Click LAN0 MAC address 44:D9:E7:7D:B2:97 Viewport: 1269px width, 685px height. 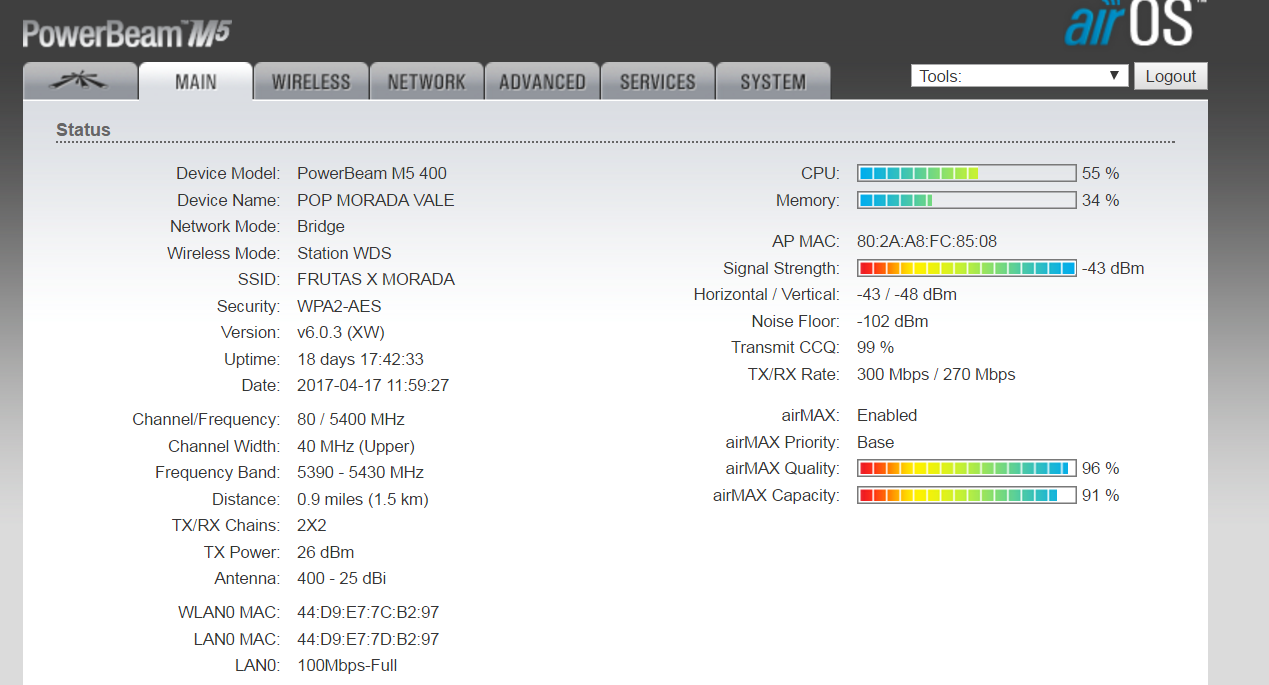coord(368,639)
